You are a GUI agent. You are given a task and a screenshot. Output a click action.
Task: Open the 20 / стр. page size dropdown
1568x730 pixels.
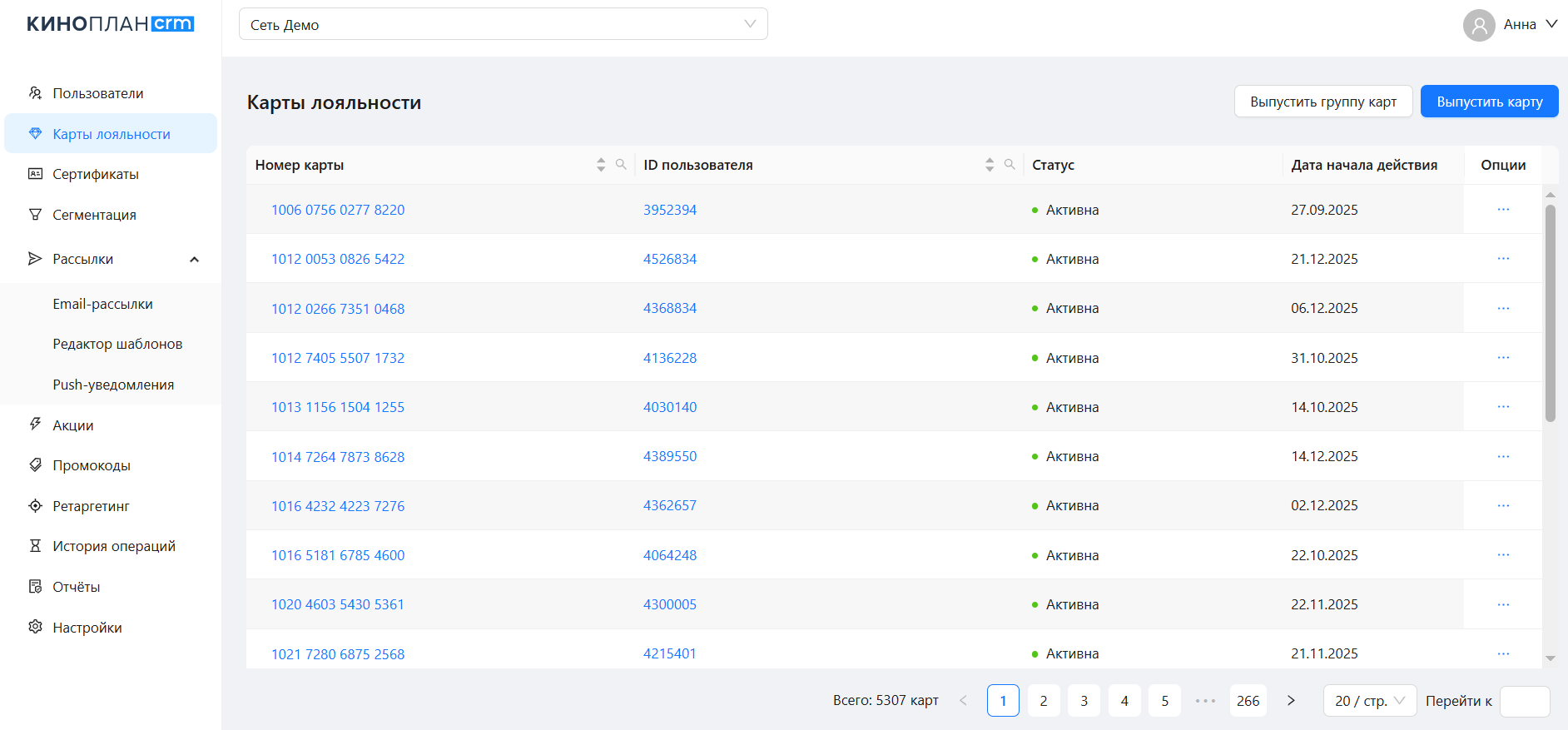point(1369,701)
